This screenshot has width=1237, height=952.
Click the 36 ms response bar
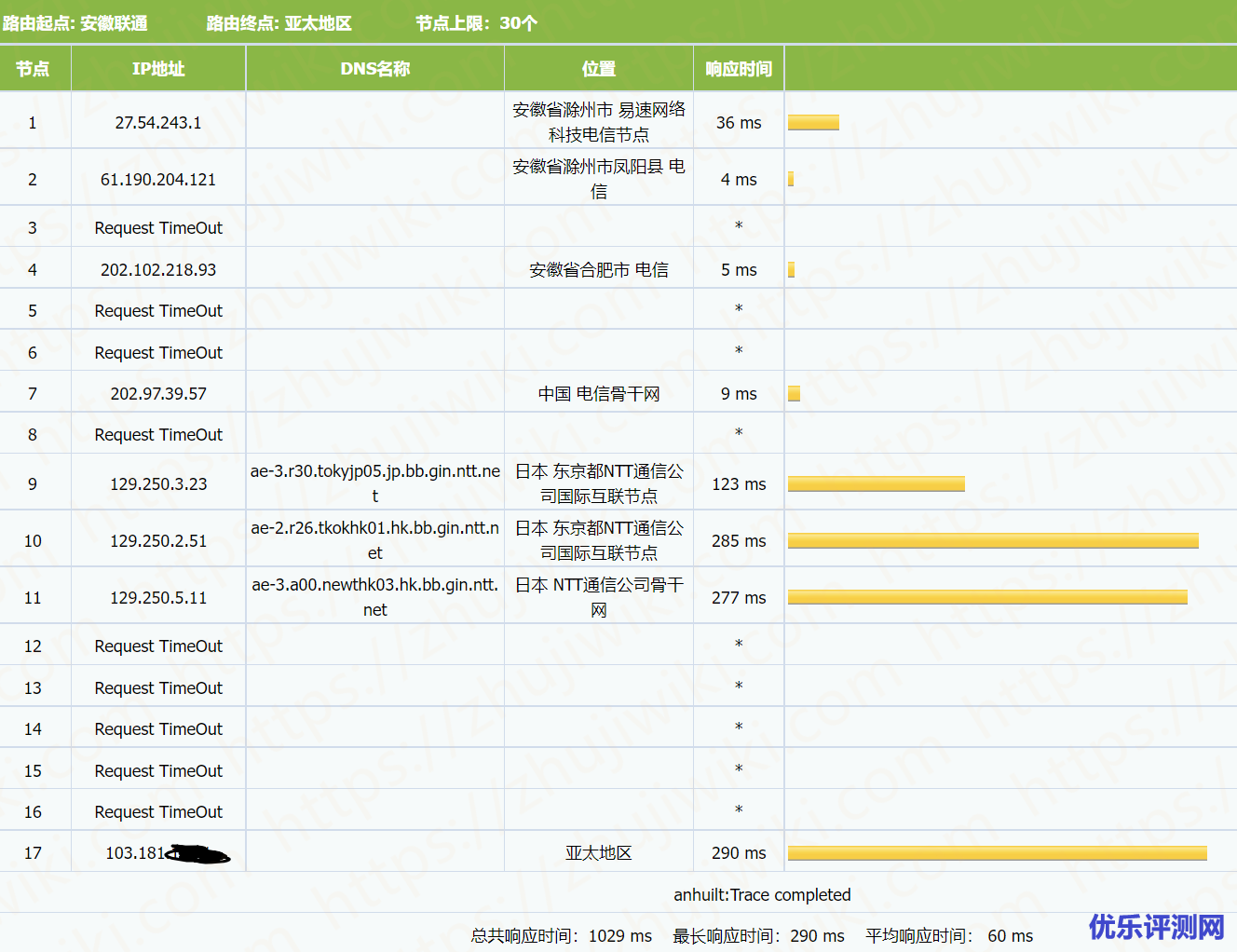coord(813,123)
